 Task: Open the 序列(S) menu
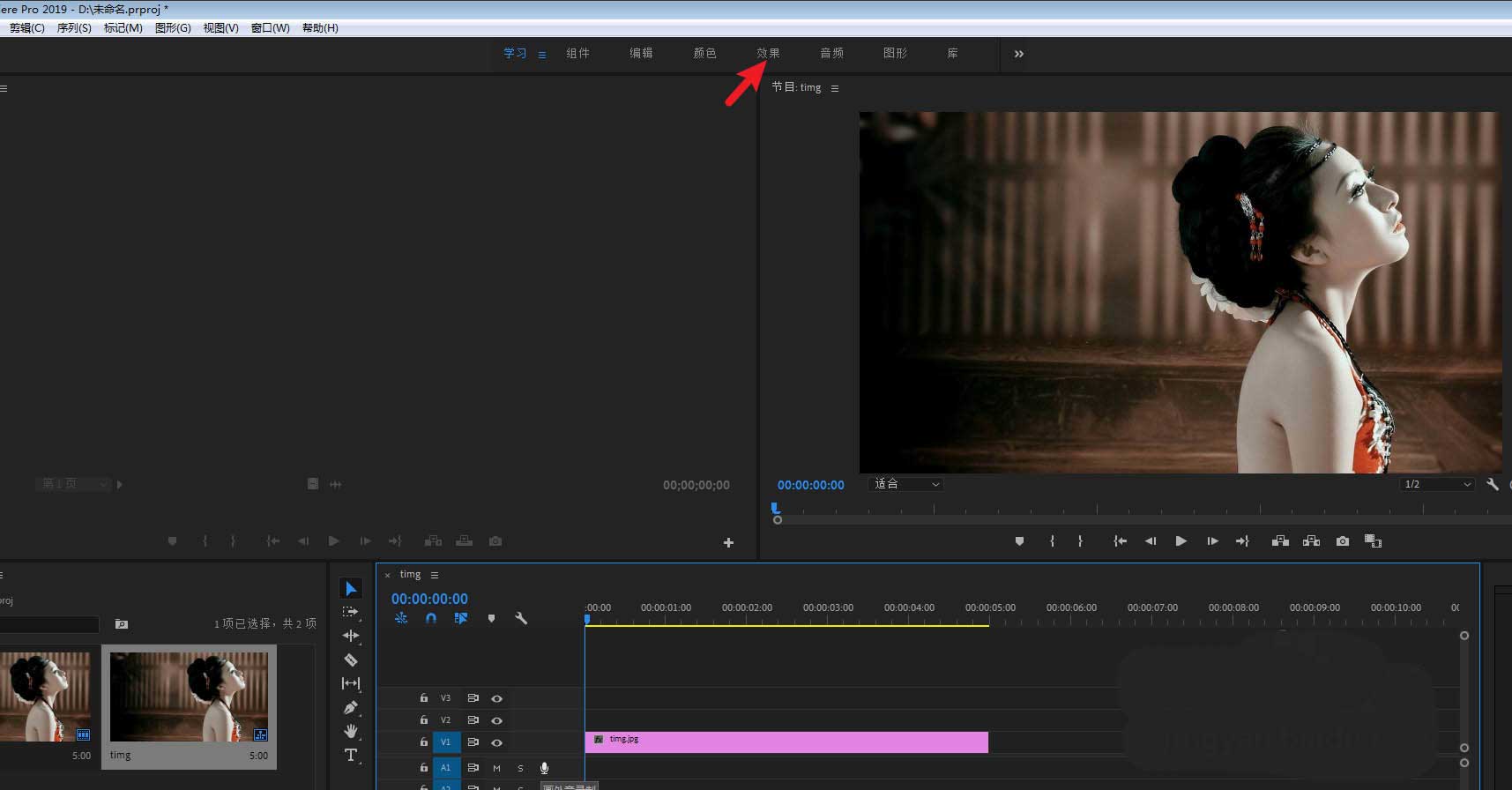tap(74, 28)
